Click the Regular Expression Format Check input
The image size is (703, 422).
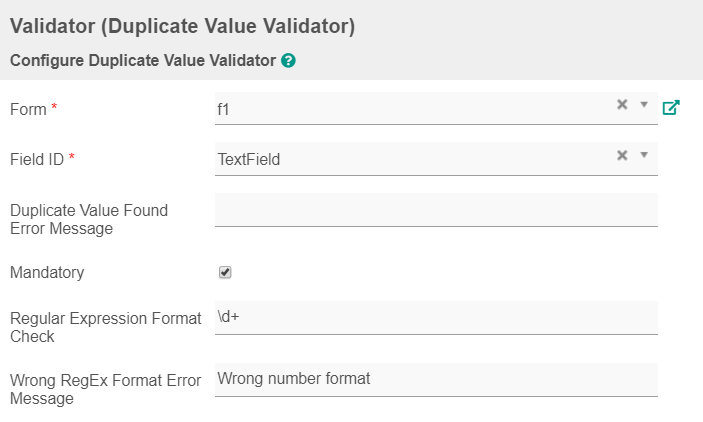(436, 317)
